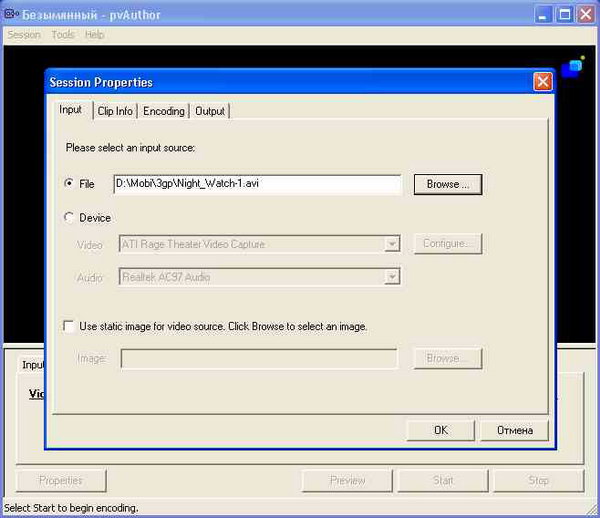Click the Stop button in main window
This screenshot has width=600, height=518.
[x=539, y=481]
